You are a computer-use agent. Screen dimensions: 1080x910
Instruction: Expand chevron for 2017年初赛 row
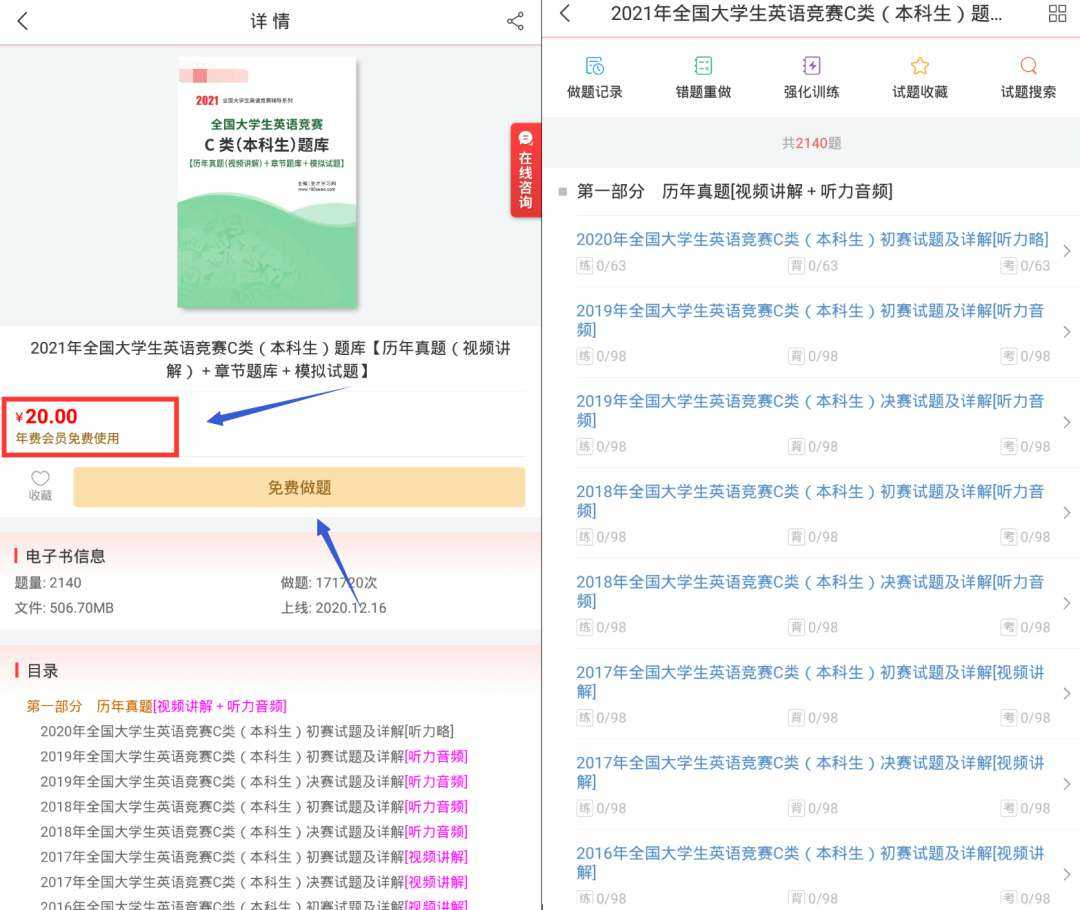[1067, 694]
